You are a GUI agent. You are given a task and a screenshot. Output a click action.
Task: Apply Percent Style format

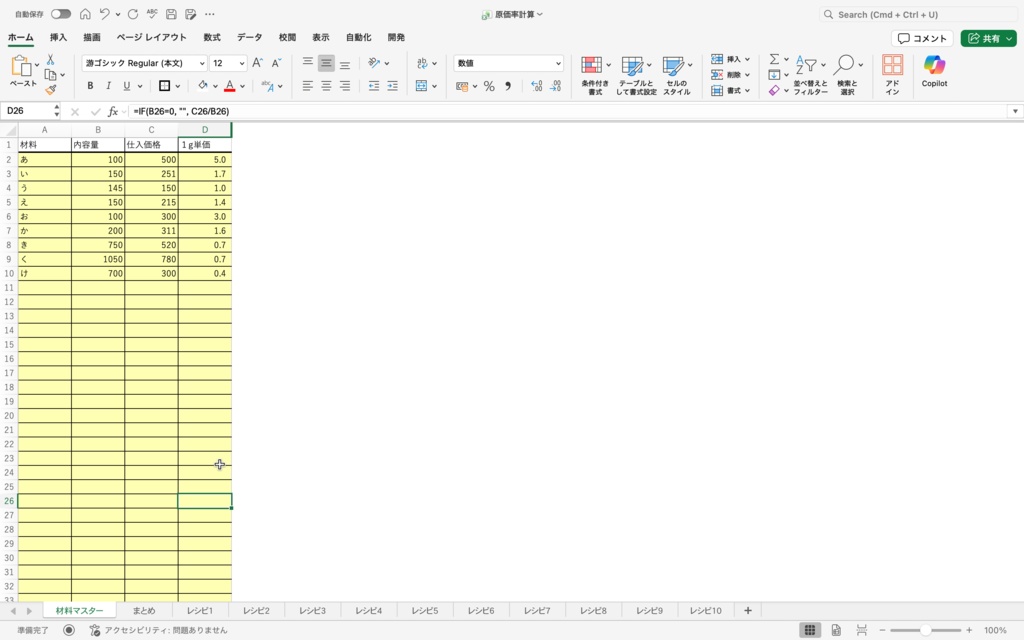489,86
